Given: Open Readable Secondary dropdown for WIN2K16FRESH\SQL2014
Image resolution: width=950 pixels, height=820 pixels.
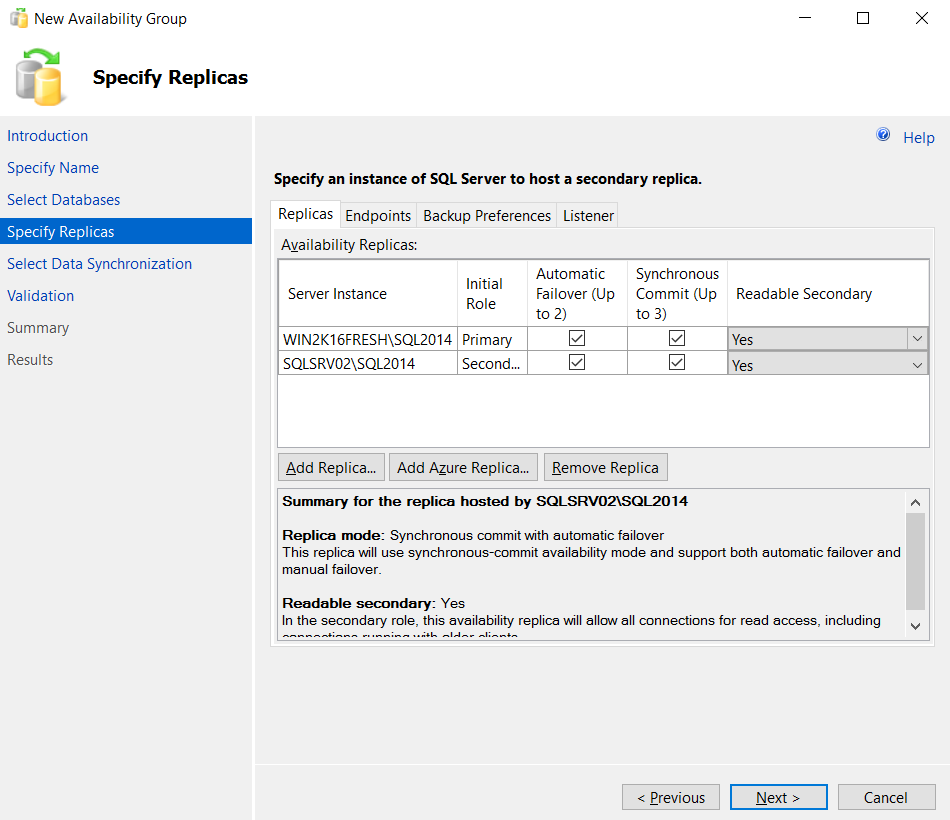Looking at the screenshot, I should [917, 338].
